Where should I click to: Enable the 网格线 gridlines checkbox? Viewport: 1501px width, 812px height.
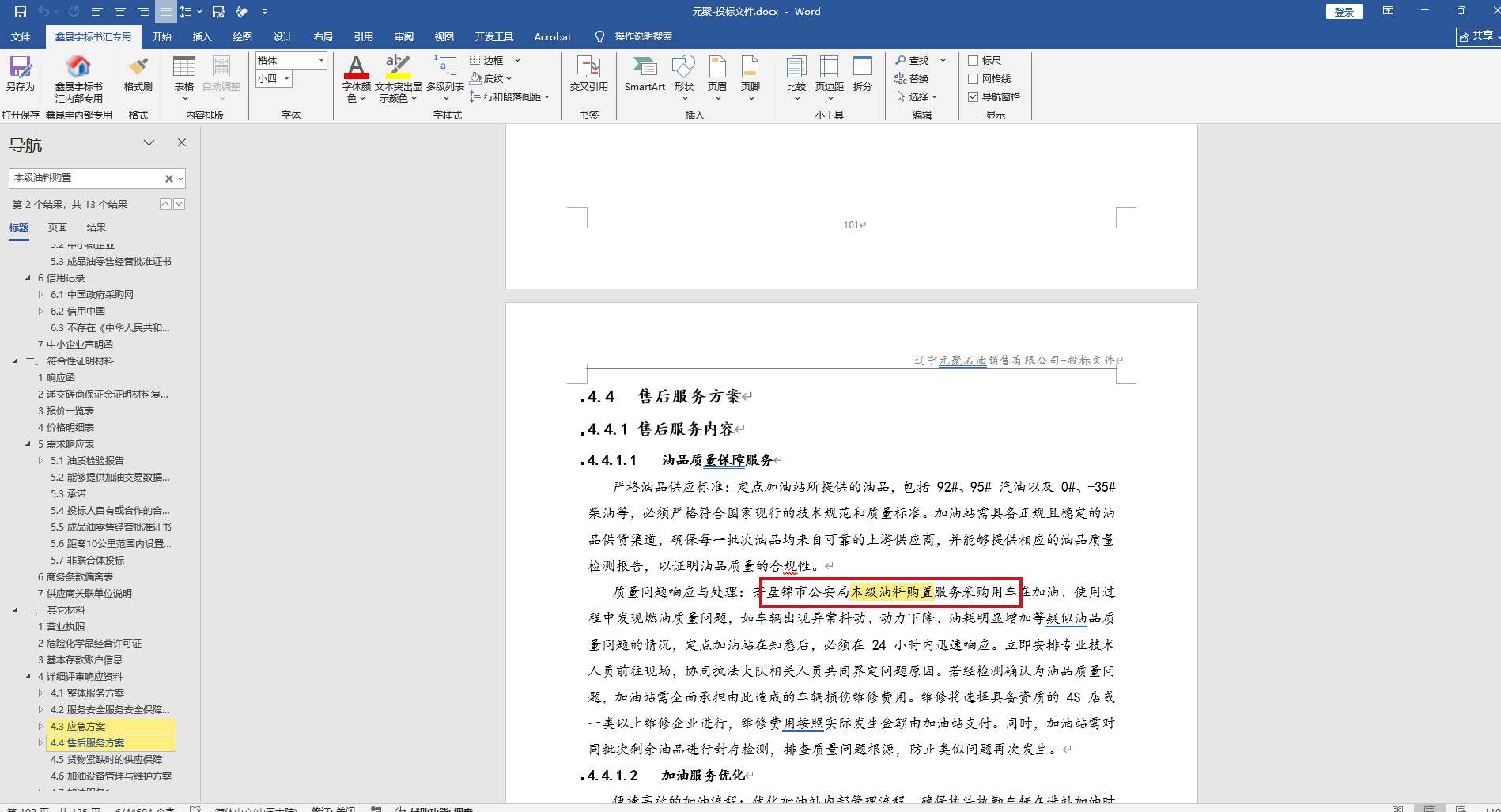[x=974, y=78]
